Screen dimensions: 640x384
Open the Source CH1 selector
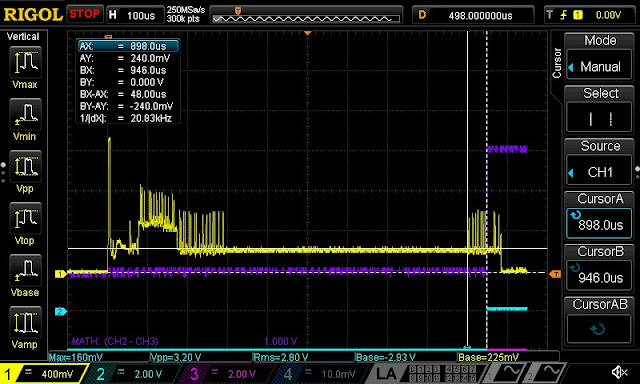tap(598, 172)
